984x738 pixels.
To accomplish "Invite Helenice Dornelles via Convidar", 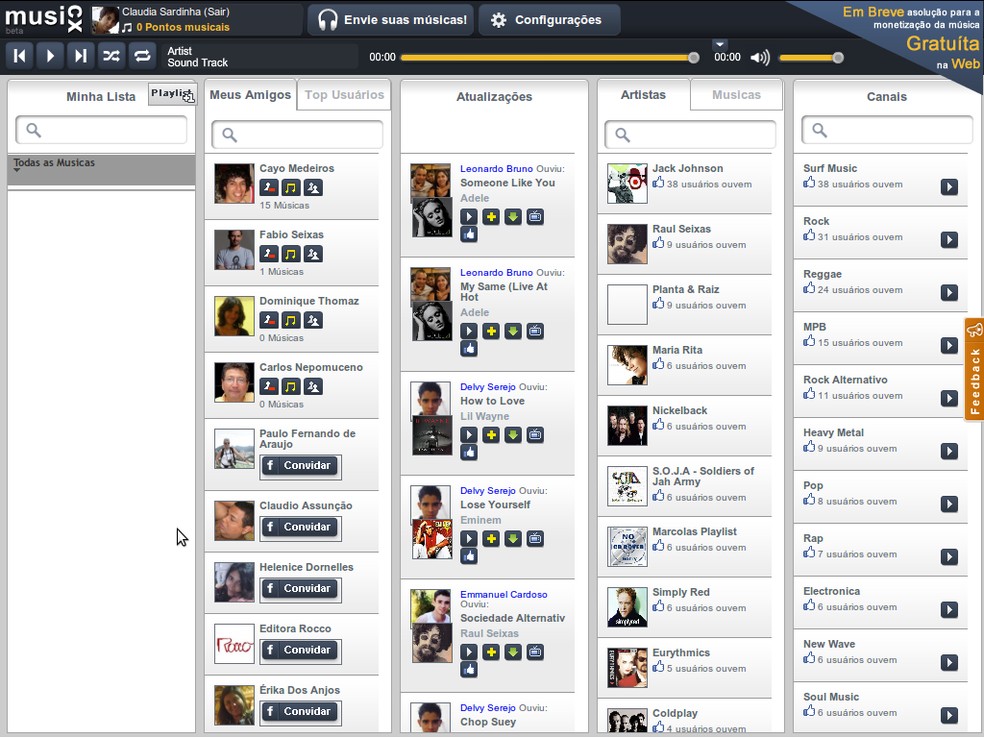I will pos(300,589).
